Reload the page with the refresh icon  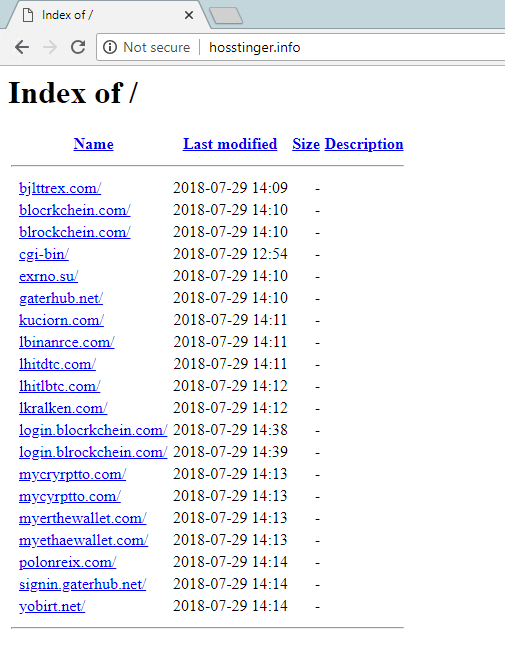click(x=78, y=47)
